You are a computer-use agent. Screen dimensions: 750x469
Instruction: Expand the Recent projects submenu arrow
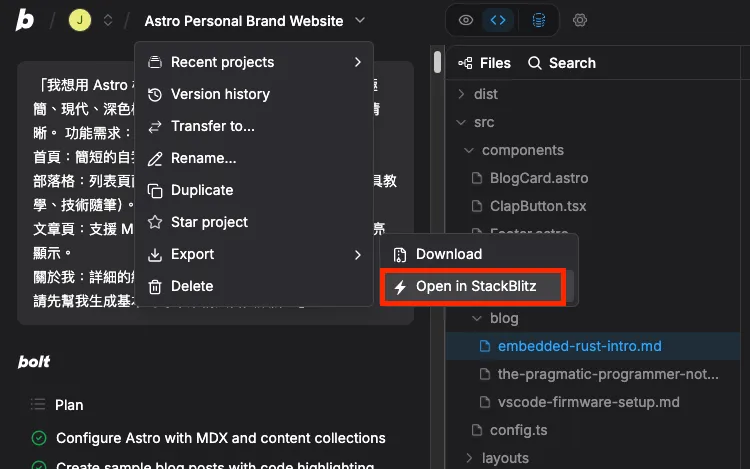(x=358, y=62)
